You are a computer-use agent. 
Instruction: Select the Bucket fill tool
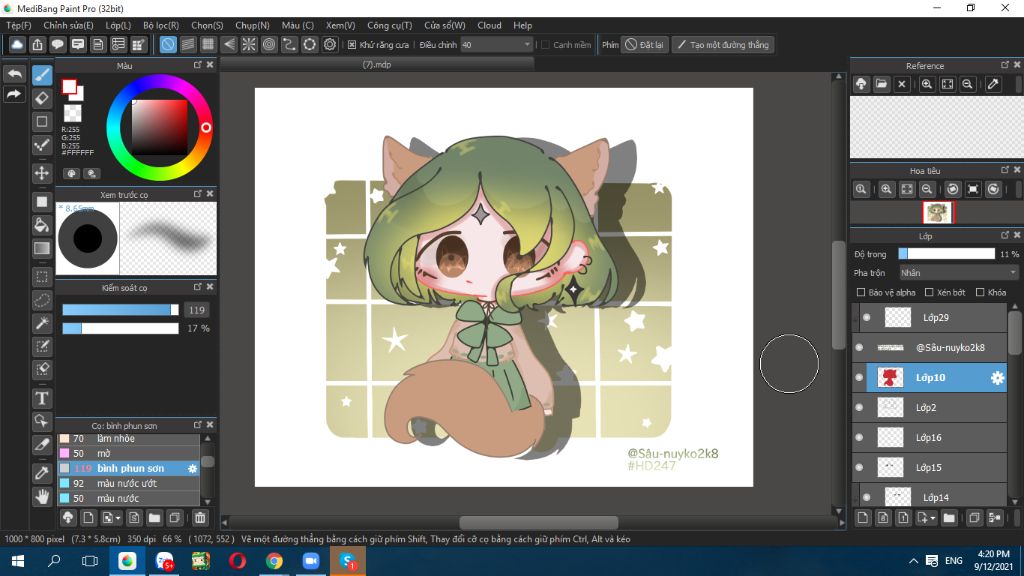click(x=42, y=225)
